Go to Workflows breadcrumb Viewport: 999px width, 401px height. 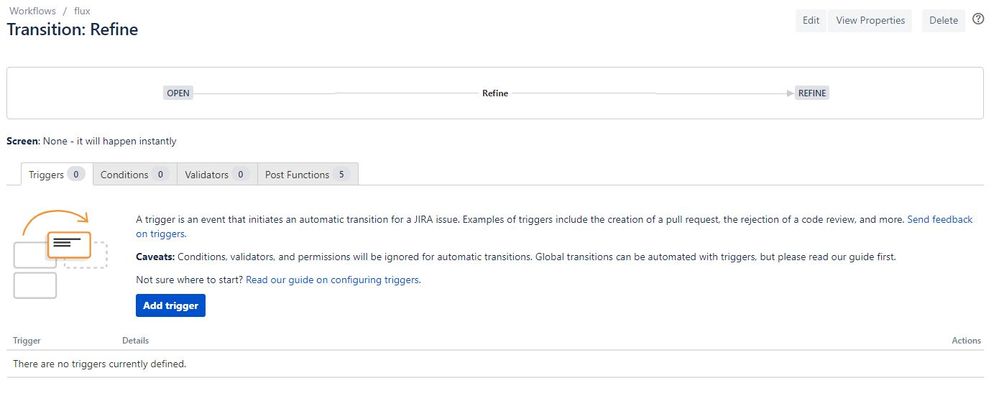(x=32, y=11)
